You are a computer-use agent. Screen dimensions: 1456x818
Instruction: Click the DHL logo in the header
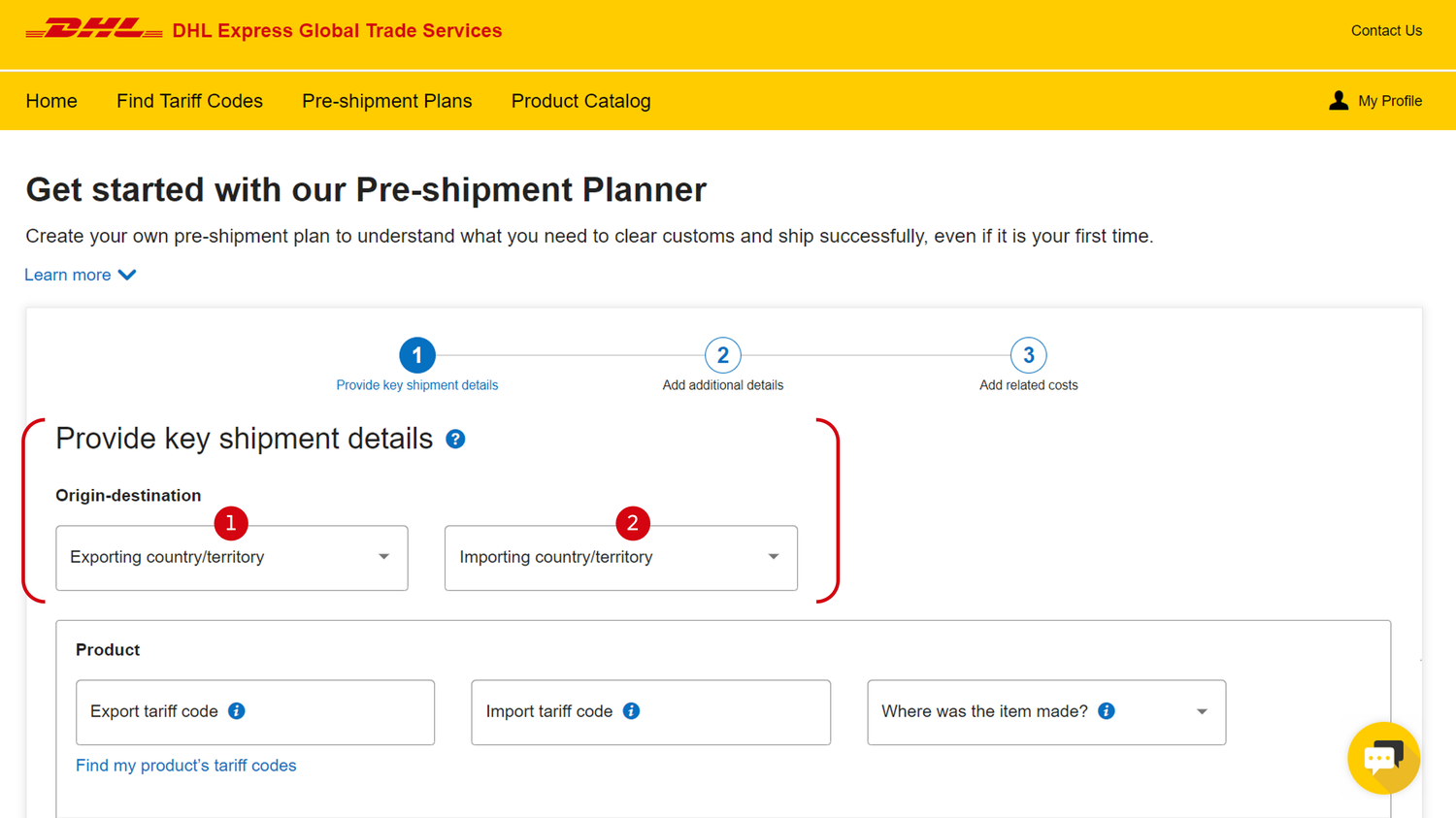pyautogui.click(x=92, y=29)
